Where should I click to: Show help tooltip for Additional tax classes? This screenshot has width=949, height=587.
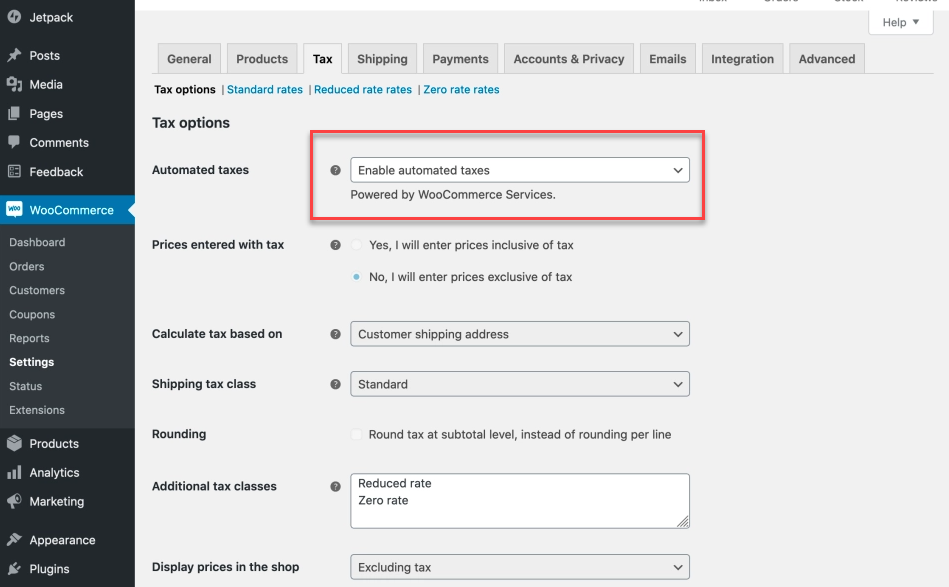335,487
